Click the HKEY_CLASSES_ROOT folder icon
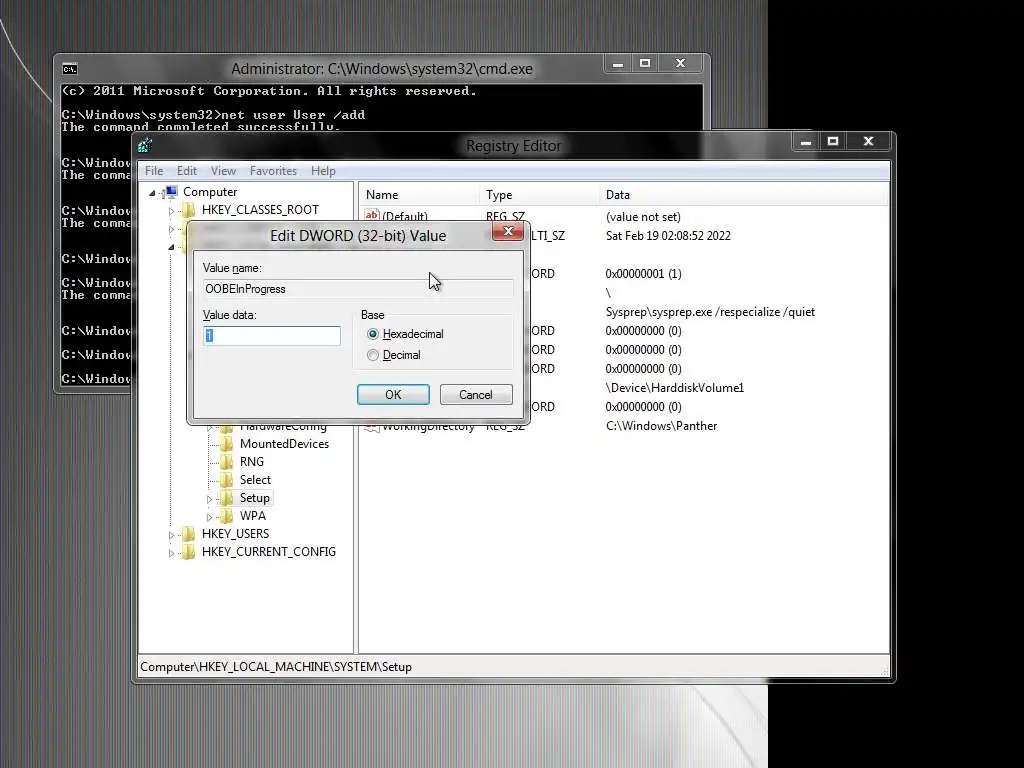1024x768 pixels. point(189,210)
